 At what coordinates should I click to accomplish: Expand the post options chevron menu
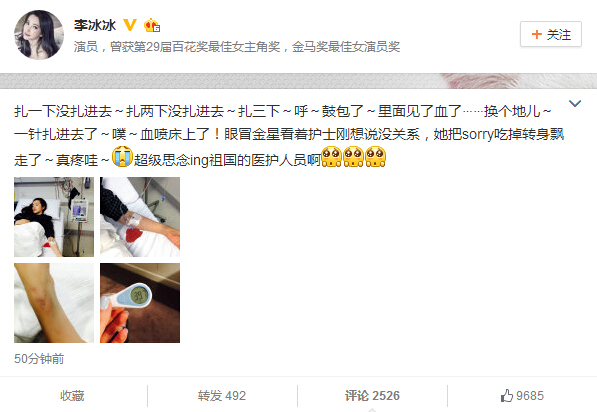[575, 104]
